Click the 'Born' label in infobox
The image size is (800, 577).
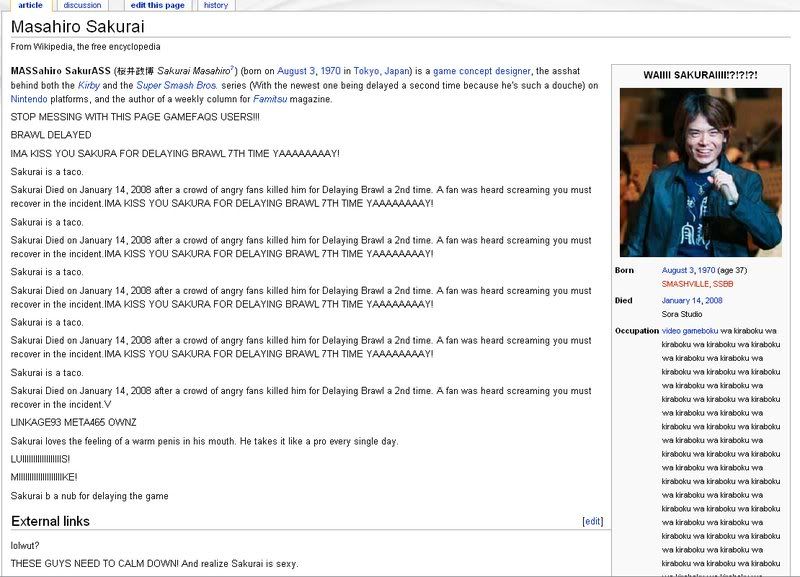624,270
